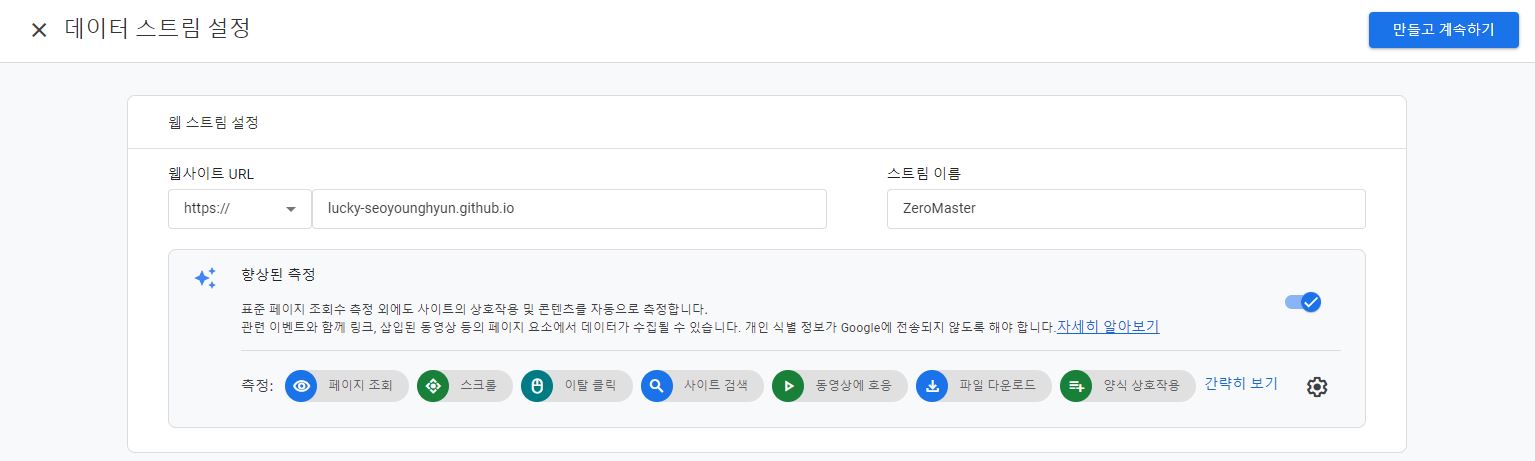Image resolution: width=1535 pixels, height=461 pixels.
Task: Click the file download icon
Action: (x=932, y=386)
